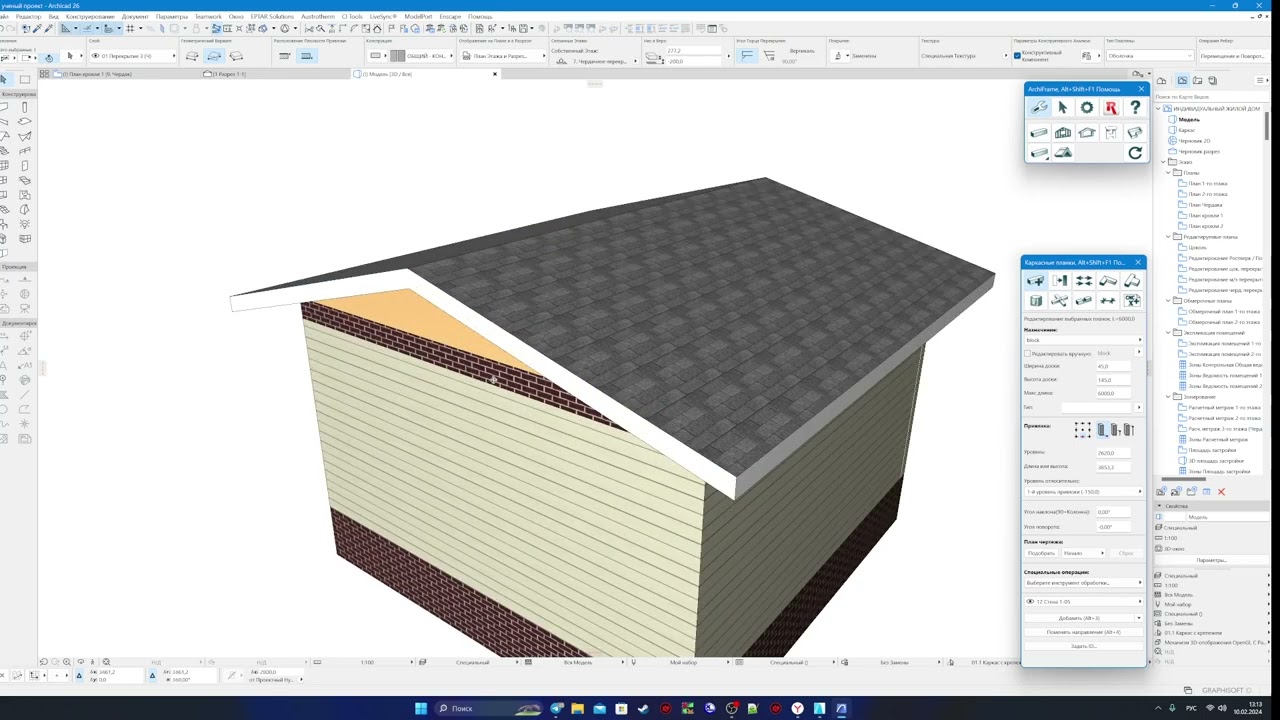Click the pop-out icon in the 3D viewport corner
Screen dimensions: 1280x720
coord(1138,74)
